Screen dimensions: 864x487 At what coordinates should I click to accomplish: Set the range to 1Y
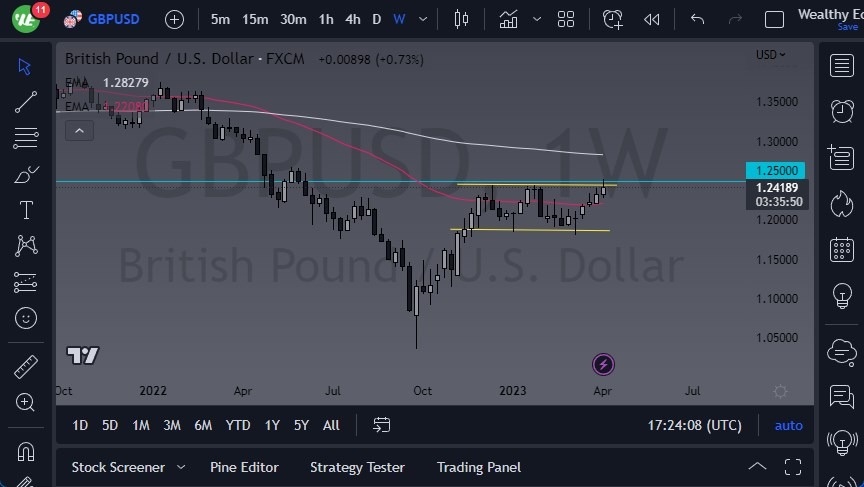click(x=272, y=425)
